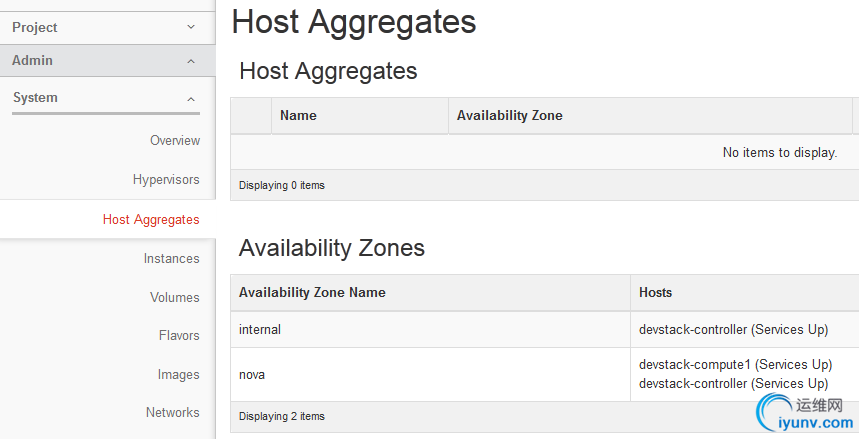Expand the Project panel chevron
Viewport: 859px width, 439px height.
point(191,28)
